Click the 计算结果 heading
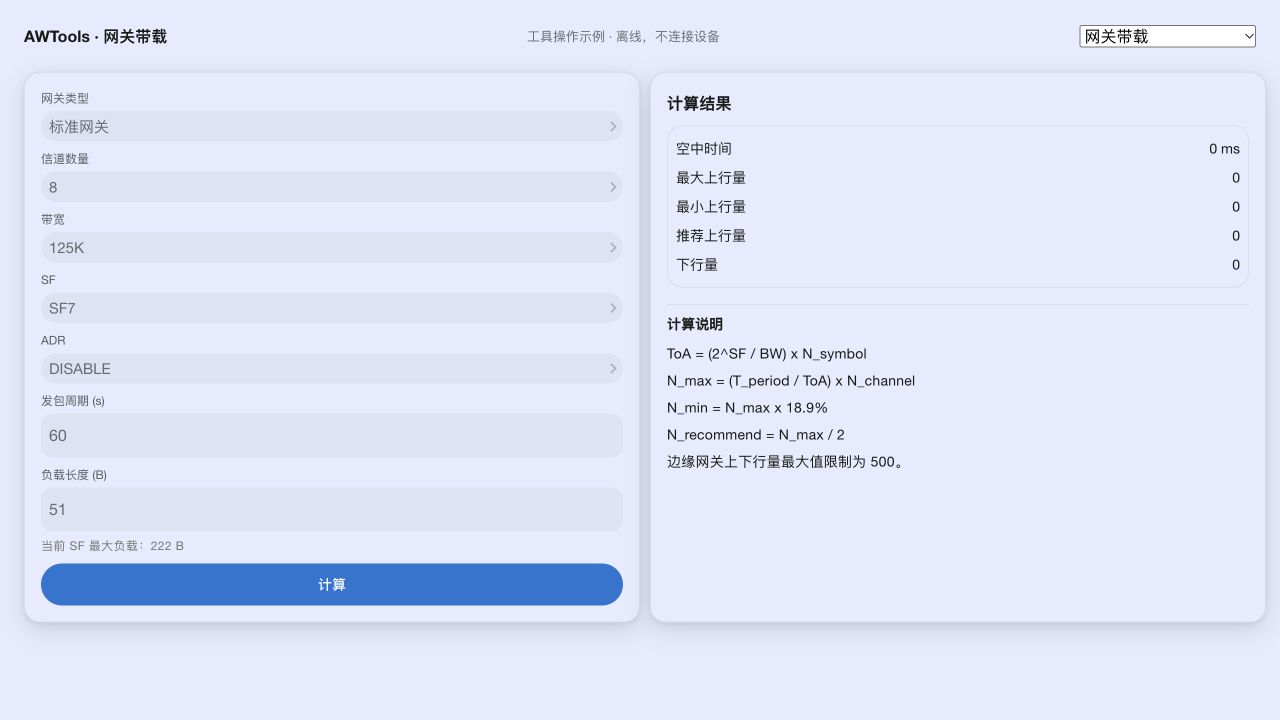The image size is (1280, 720). (x=699, y=104)
